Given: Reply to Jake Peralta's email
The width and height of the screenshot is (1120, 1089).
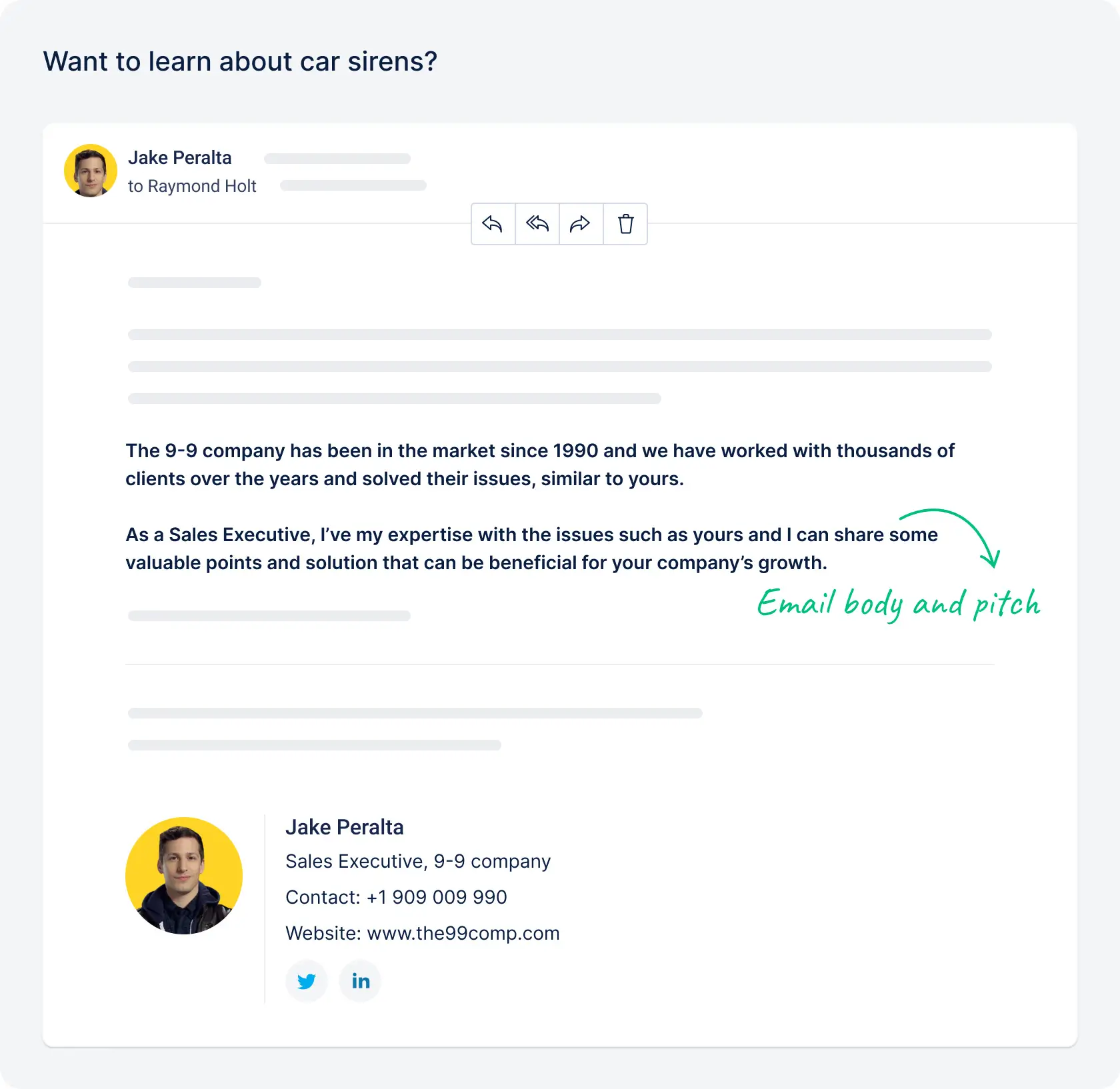Looking at the screenshot, I should pyautogui.click(x=493, y=224).
